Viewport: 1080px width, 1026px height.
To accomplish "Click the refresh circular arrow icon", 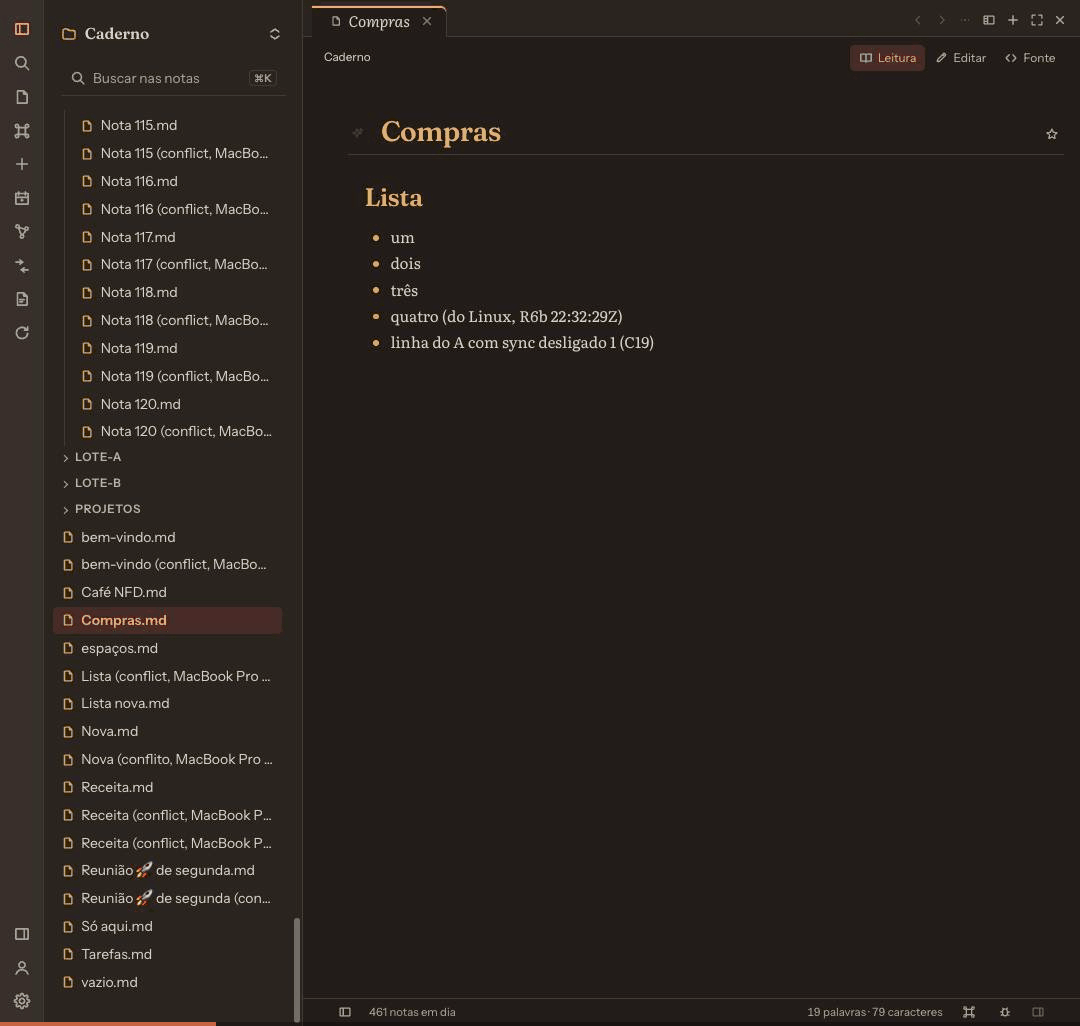I will (x=22, y=333).
